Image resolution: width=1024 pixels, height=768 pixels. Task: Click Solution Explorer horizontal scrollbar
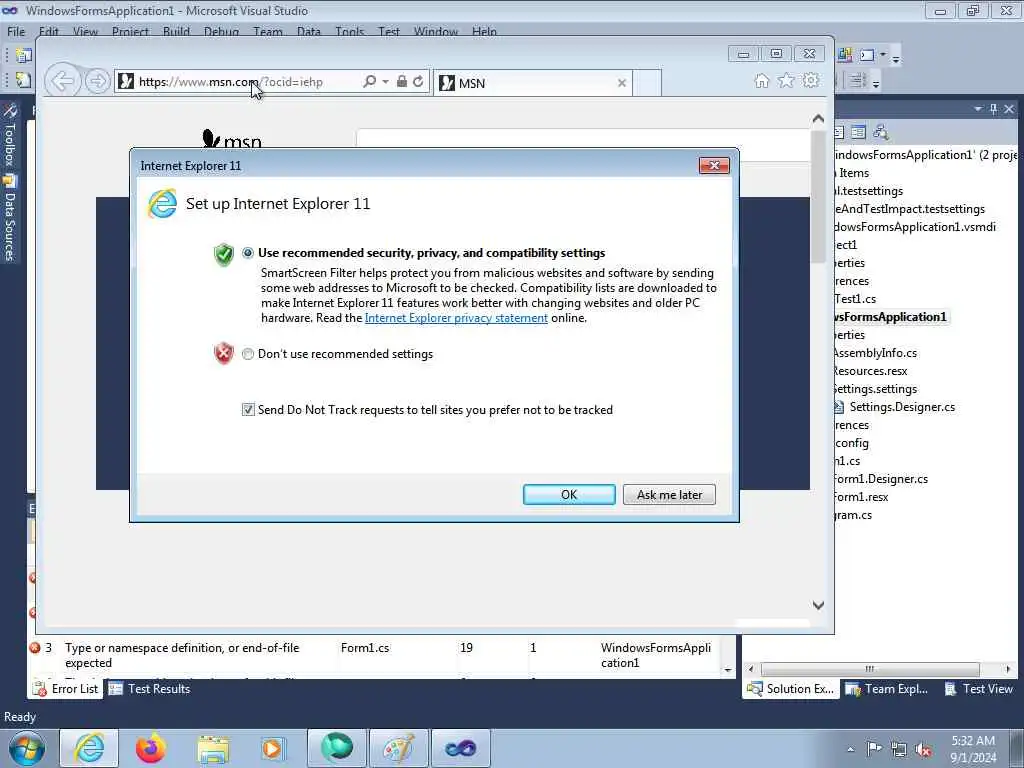tap(870, 669)
